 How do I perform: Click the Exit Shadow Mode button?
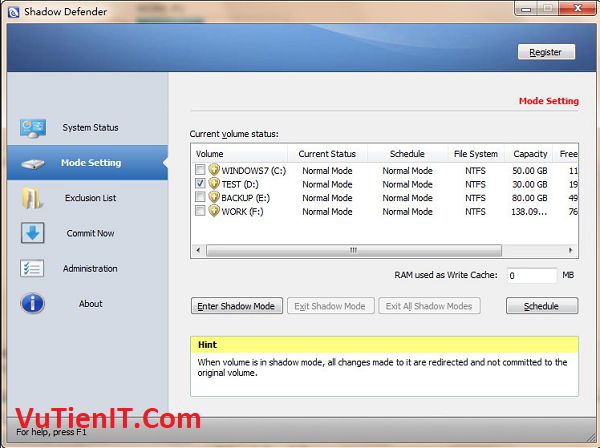point(330,306)
